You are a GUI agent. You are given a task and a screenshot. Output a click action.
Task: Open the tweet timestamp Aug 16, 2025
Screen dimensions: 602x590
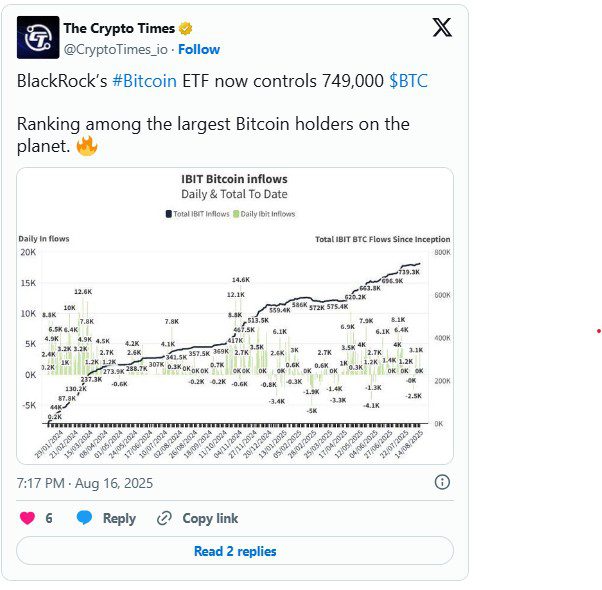click(x=126, y=483)
